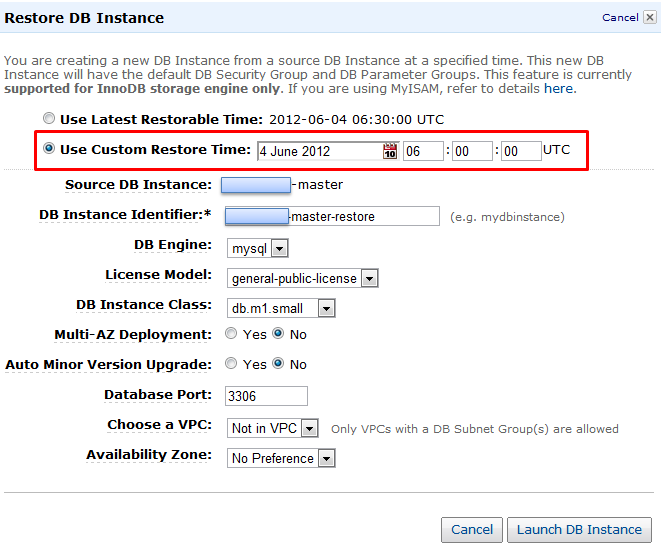The height and width of the screenshot is (546, 661).
Task: Click the Auto Minor Version Upgrade label
Action: (x=108, y=365)
